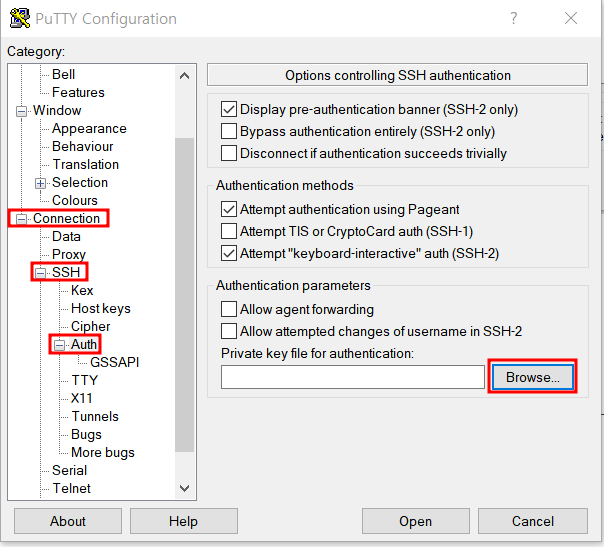Open the Host keys category

(x=101, y=309)
